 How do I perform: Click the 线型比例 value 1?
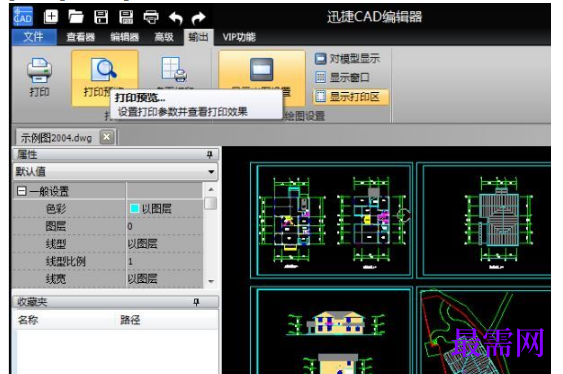[x=130, y=261]
